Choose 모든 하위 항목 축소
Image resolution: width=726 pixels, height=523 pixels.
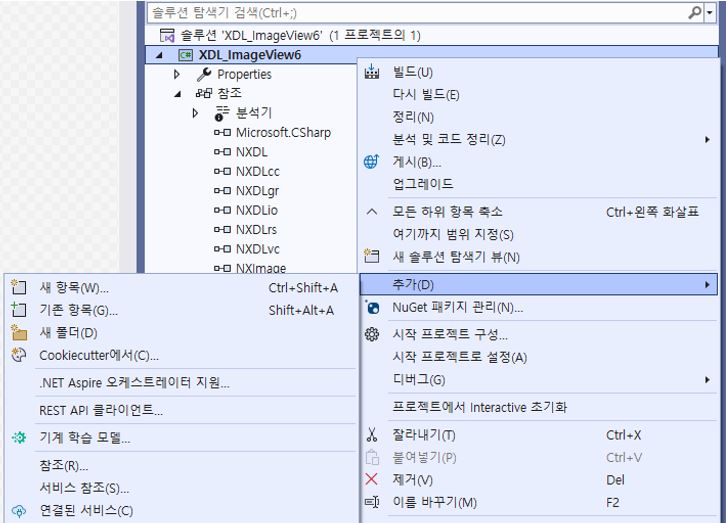click(x=447, y=212)
